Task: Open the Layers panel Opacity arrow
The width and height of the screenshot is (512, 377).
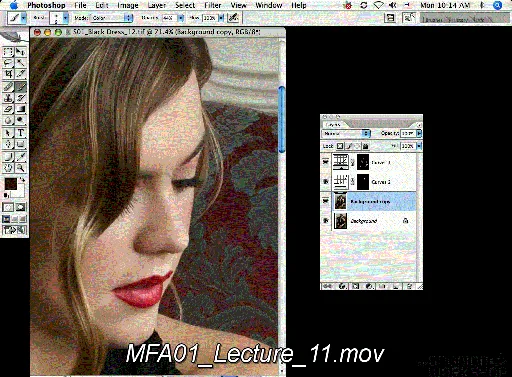Action: (419, 133)
